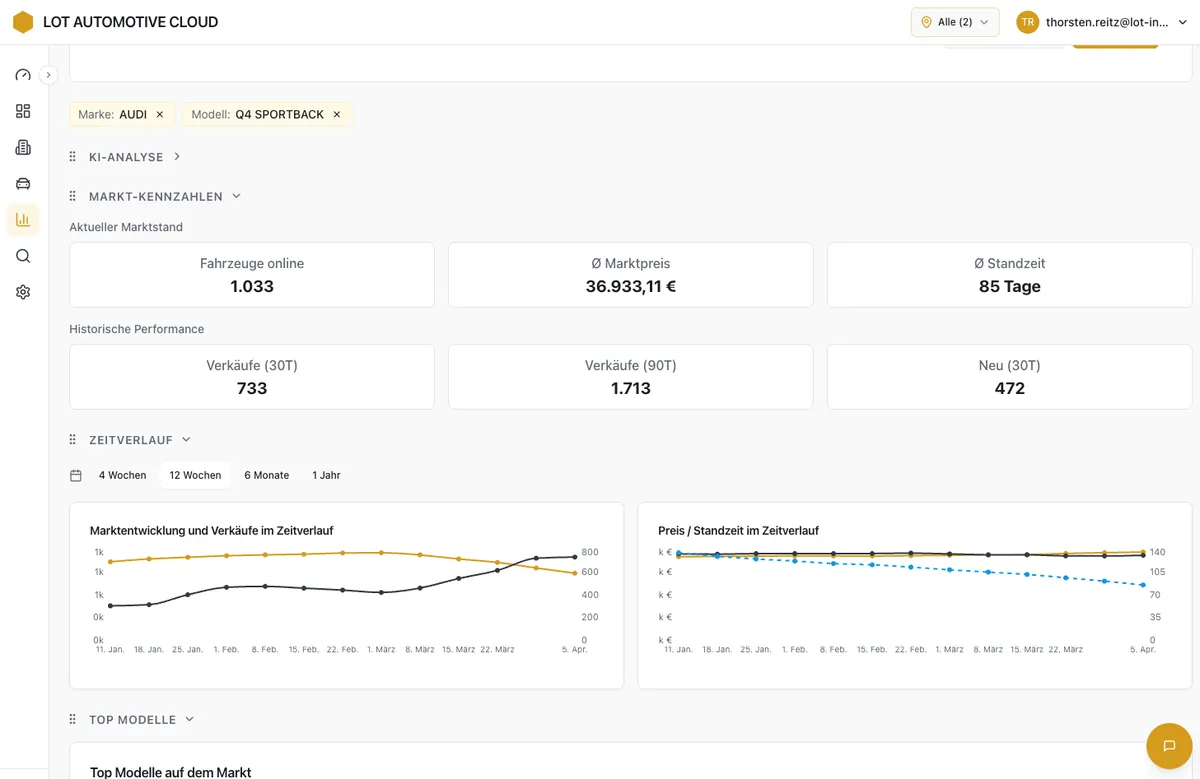Remove the Marke AUDI filter chip
Viewport: 1200px width, 779px height.
coord(160,115)
